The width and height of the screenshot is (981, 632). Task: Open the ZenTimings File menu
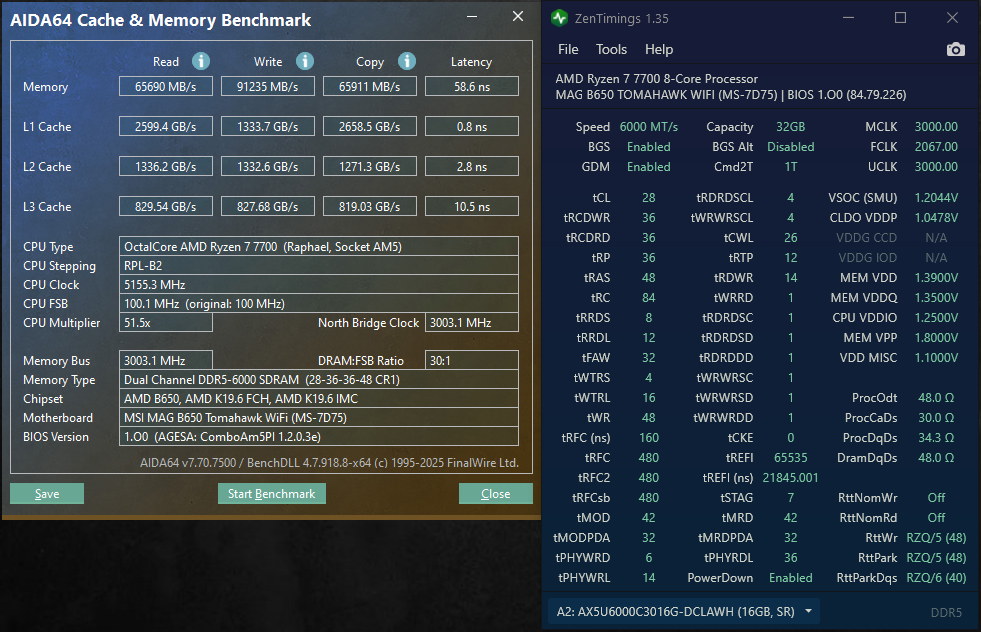568,49
